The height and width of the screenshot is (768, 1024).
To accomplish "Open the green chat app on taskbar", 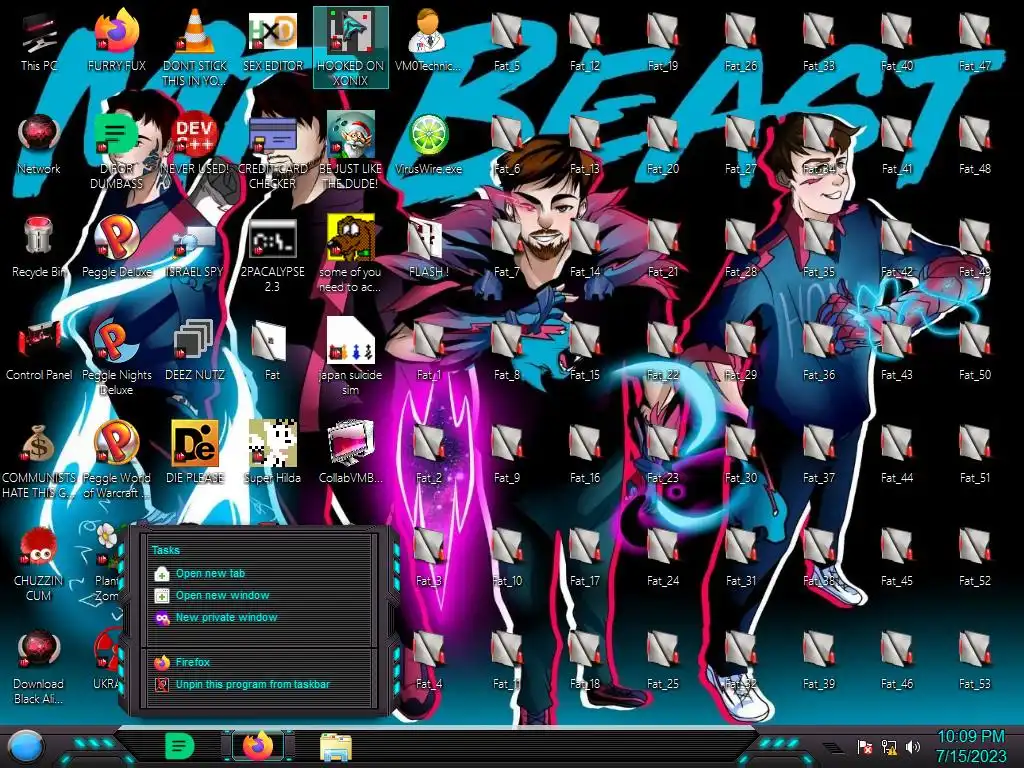I will click(x=179, y=747).
